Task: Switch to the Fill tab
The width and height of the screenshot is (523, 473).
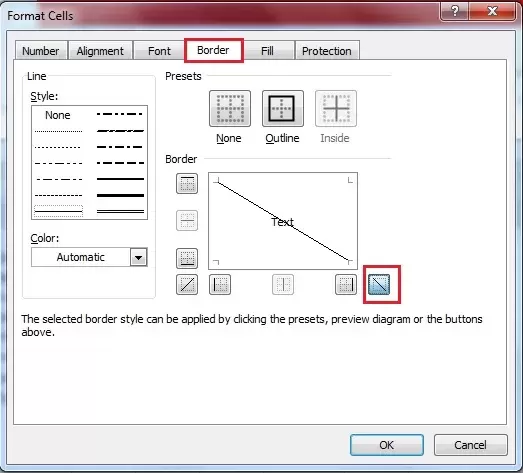Action: click(x=267, y=51)
